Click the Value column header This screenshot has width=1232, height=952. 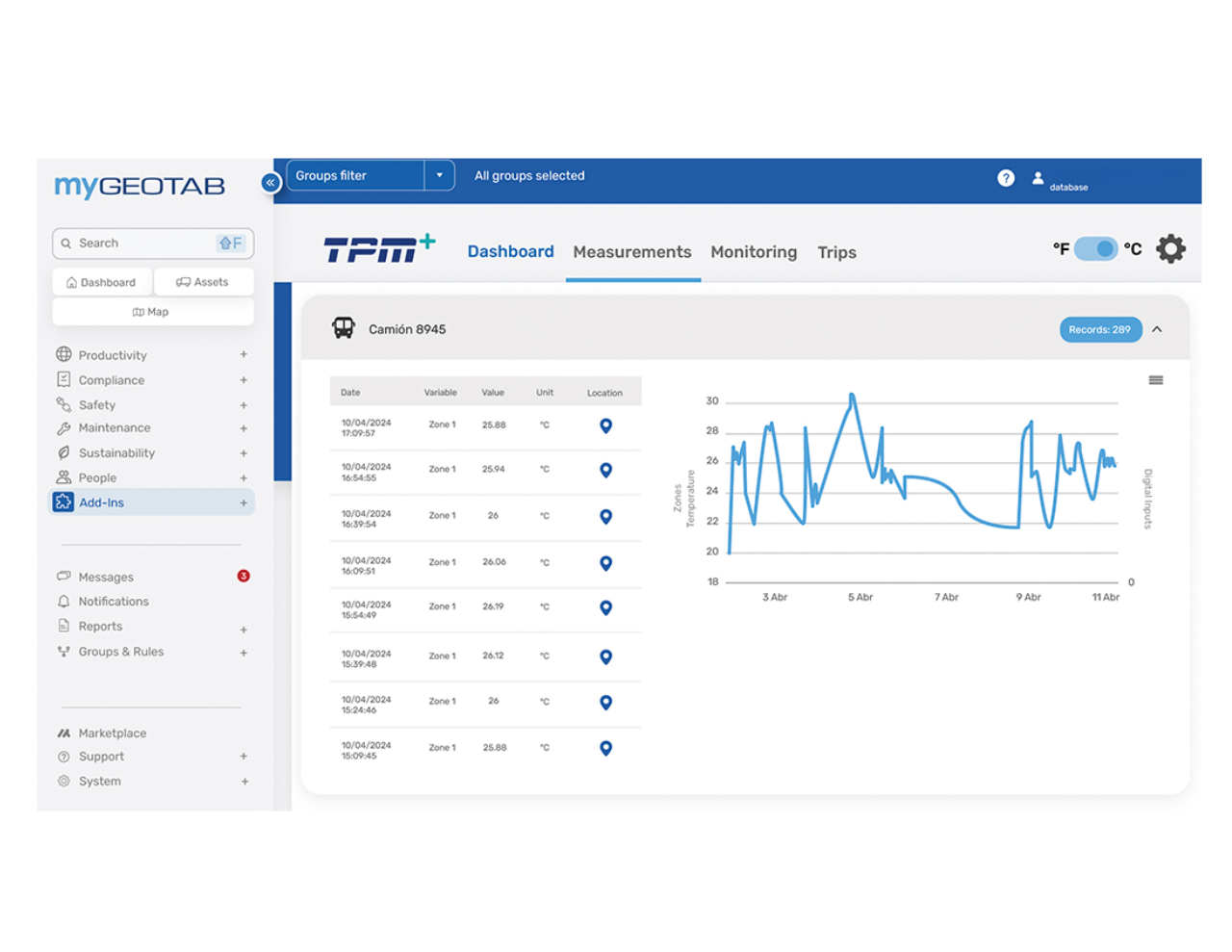[x=493, y=393]
